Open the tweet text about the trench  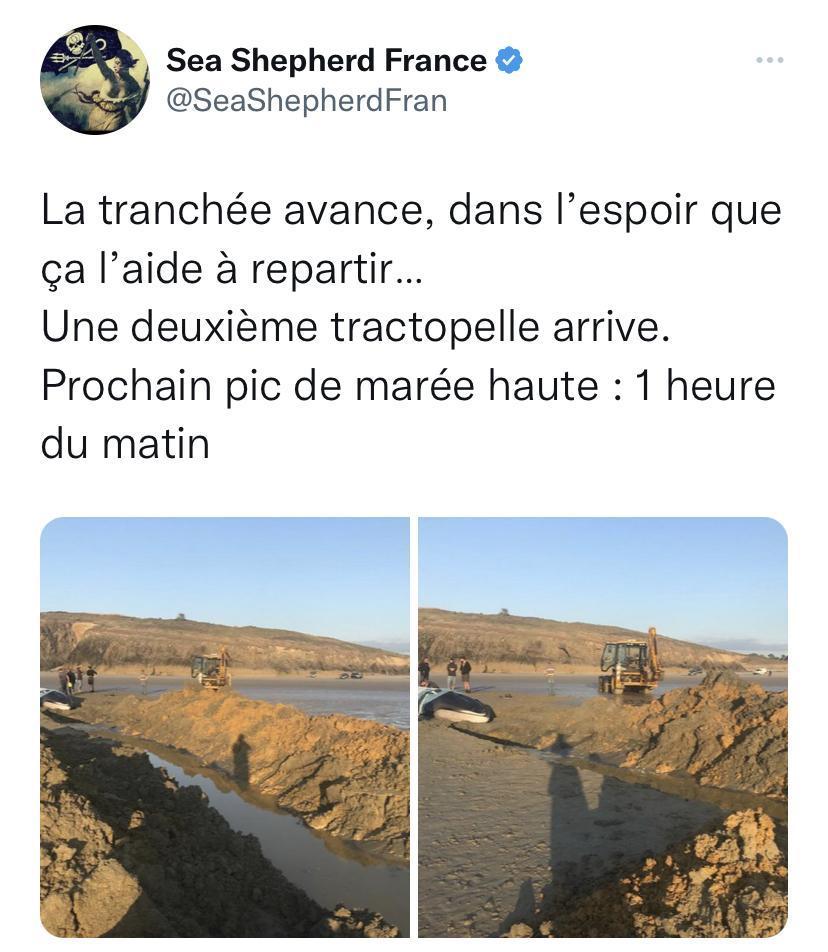point(411,326)
